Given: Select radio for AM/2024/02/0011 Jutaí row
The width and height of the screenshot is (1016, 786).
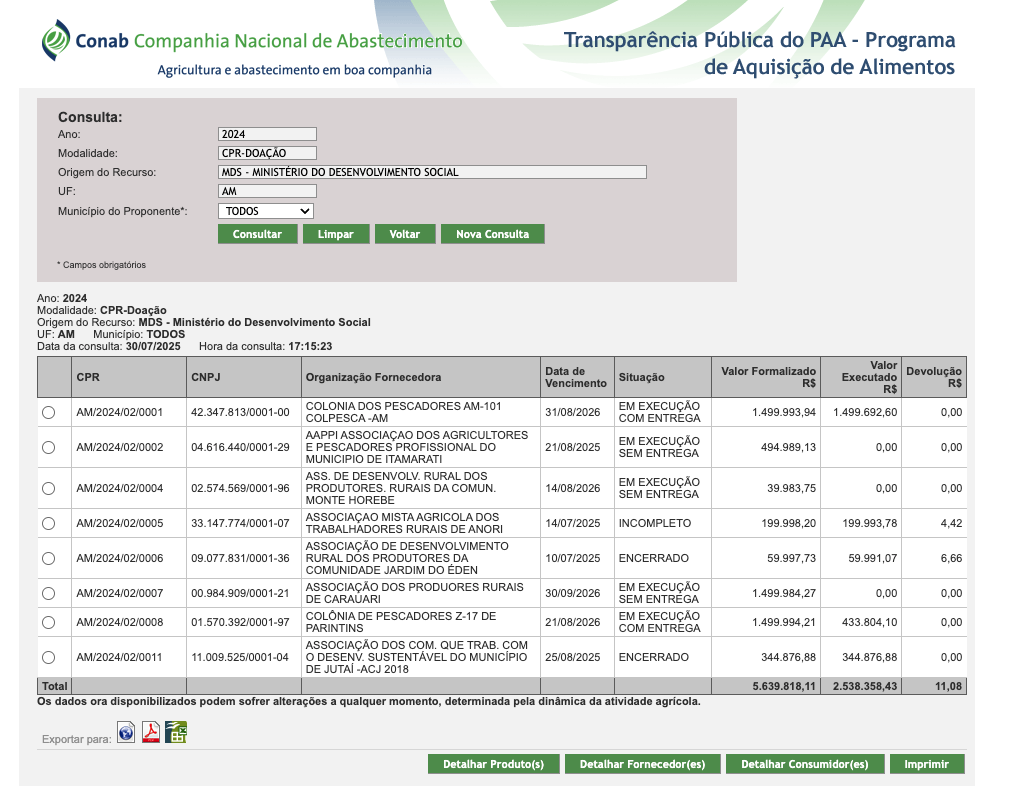Looking at the screenshot, I should pyautogui.click(x=49, y=657).
